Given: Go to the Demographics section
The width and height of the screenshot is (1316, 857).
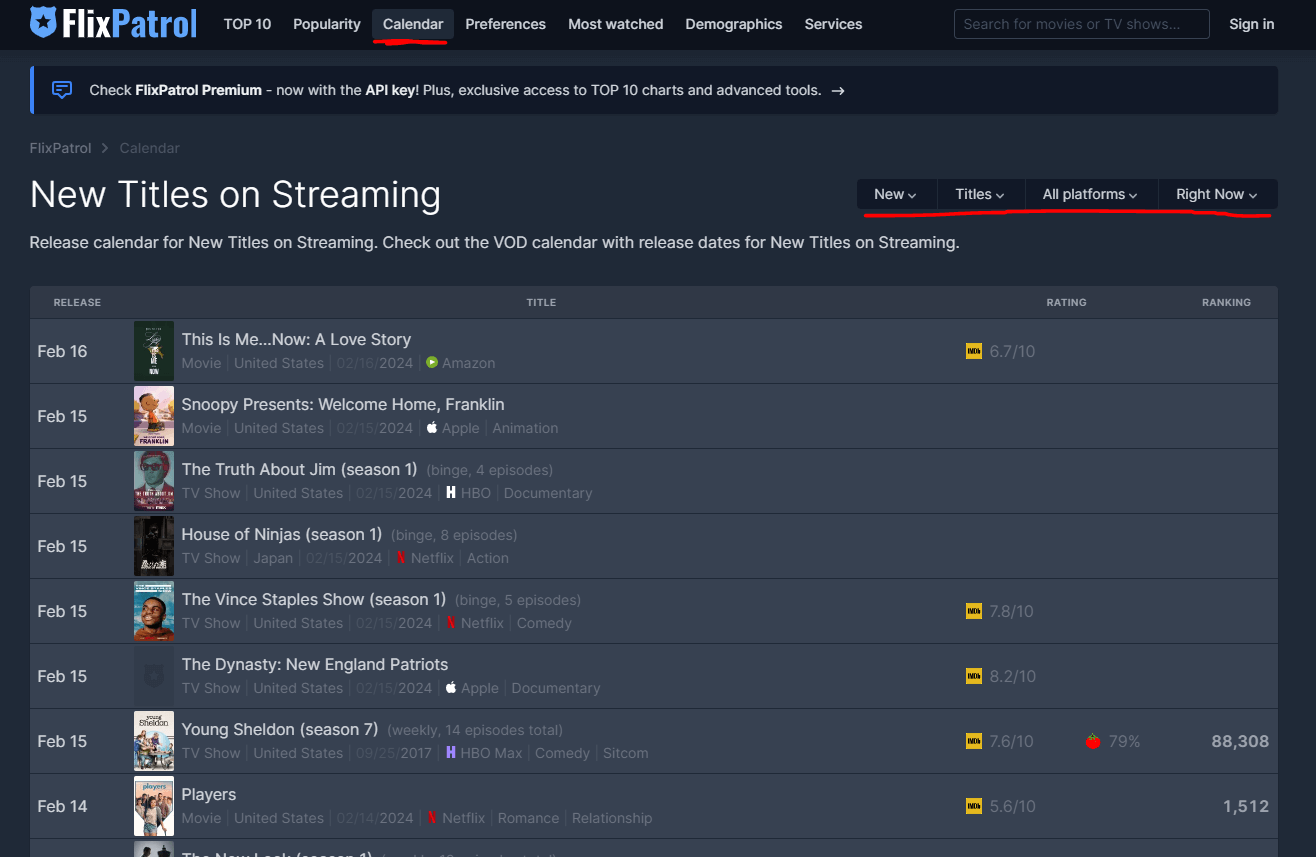Looking at the screenshot, I should [x=734, y=24].
